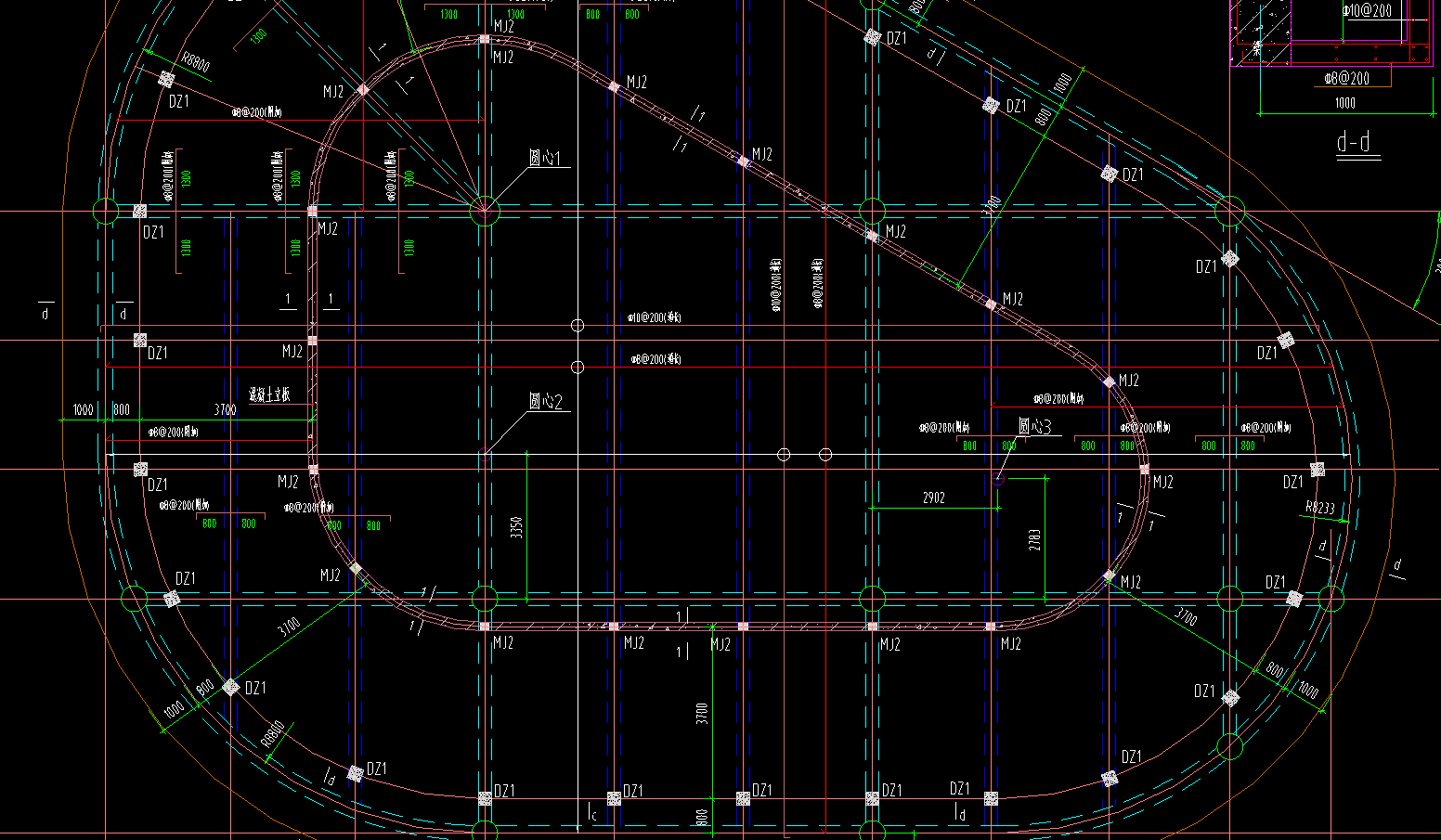Viewport: 1441px width, 840px height.
Task: Select the 2902 horizontal dimension
Action: coord(933,498)
